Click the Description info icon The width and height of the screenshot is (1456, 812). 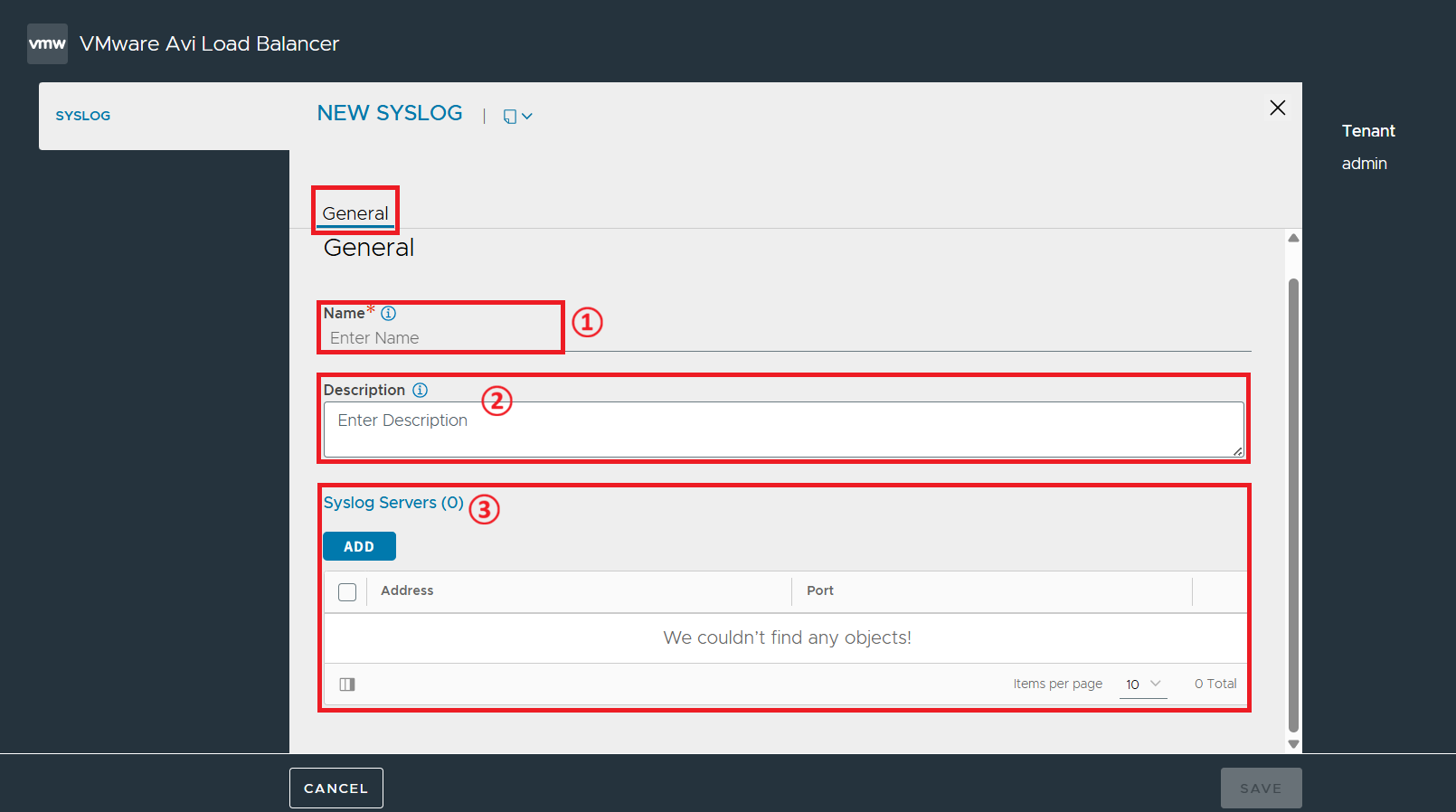coord(421,391)
